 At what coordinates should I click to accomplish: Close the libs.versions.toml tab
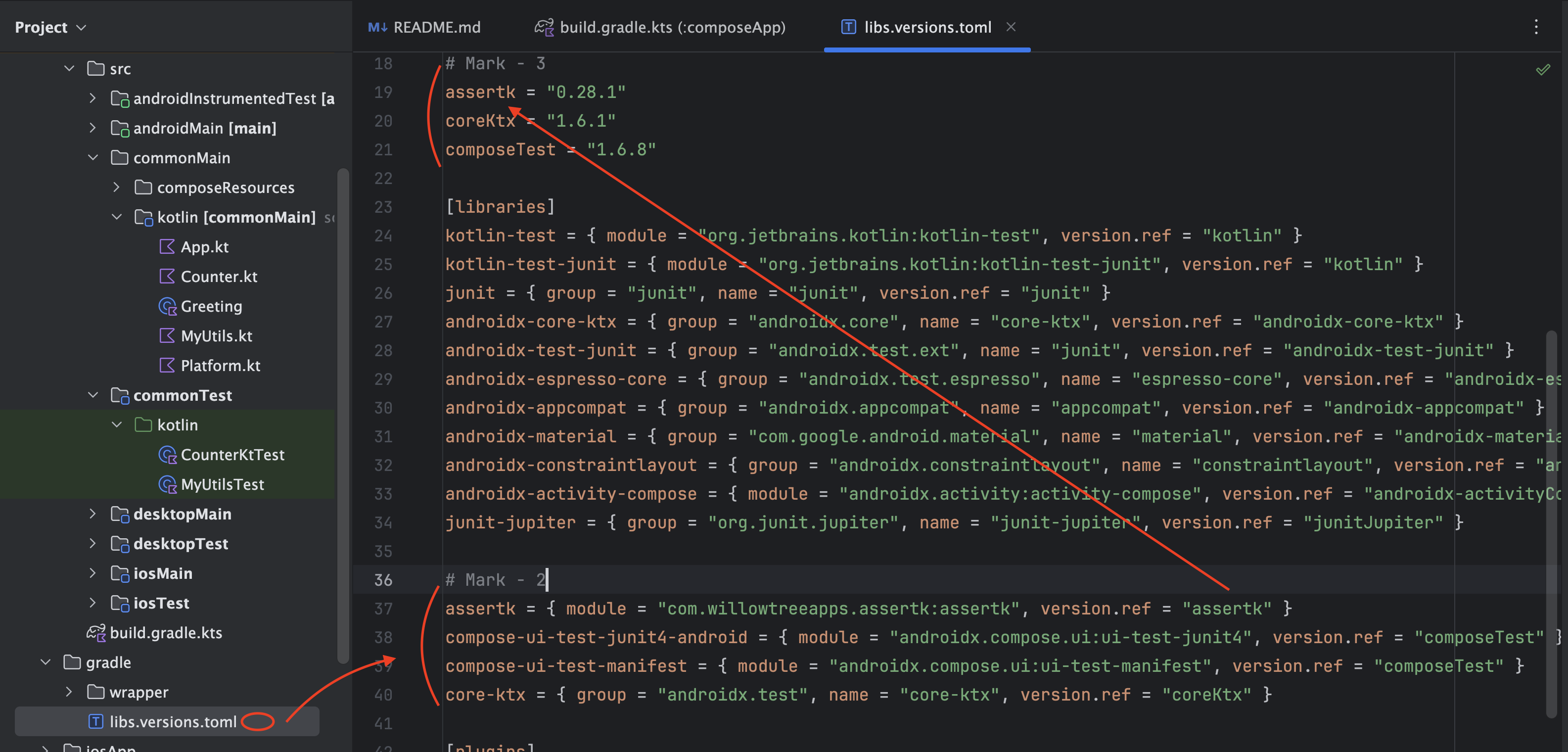pos(1011,27)
